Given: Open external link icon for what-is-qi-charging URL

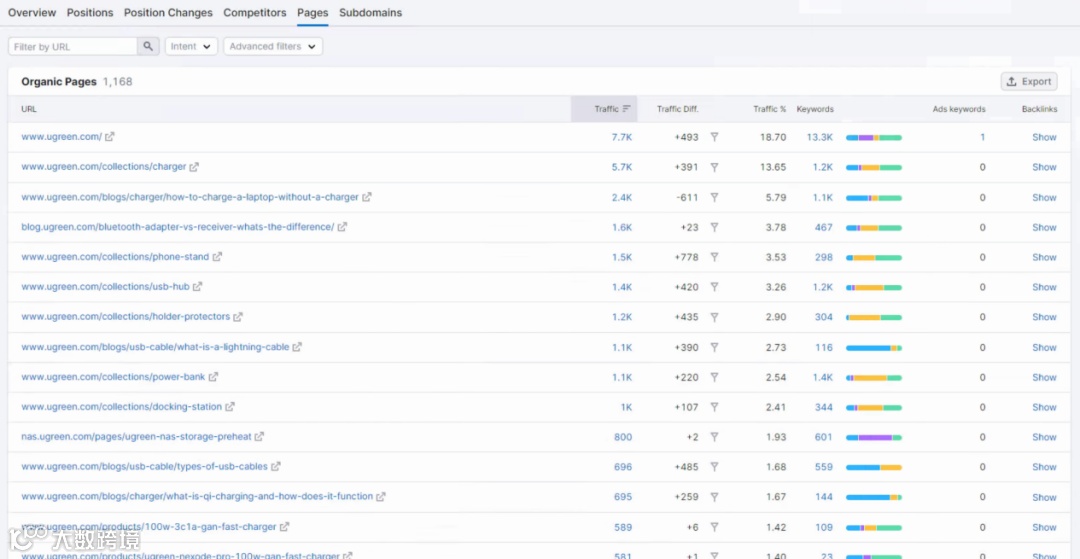Looking at the screenshot, I should click(x=381, y=496).
